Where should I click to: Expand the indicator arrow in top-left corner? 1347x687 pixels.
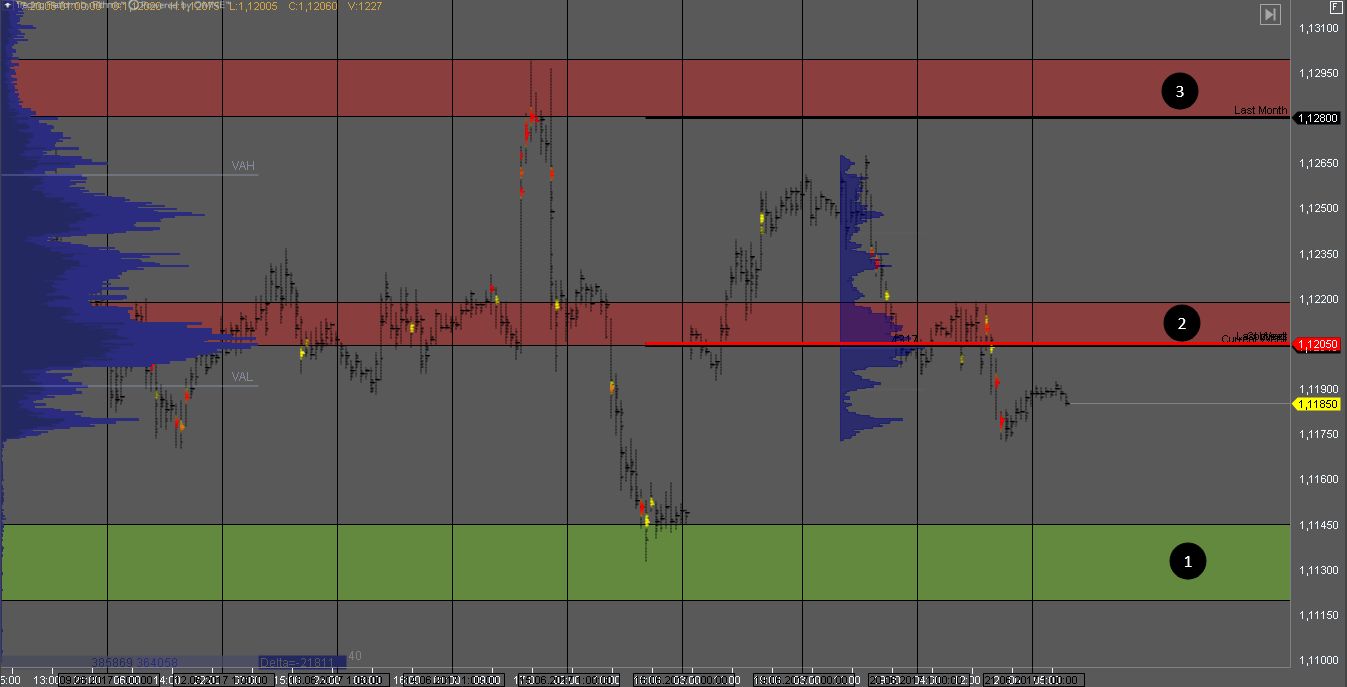click(9, 6)
